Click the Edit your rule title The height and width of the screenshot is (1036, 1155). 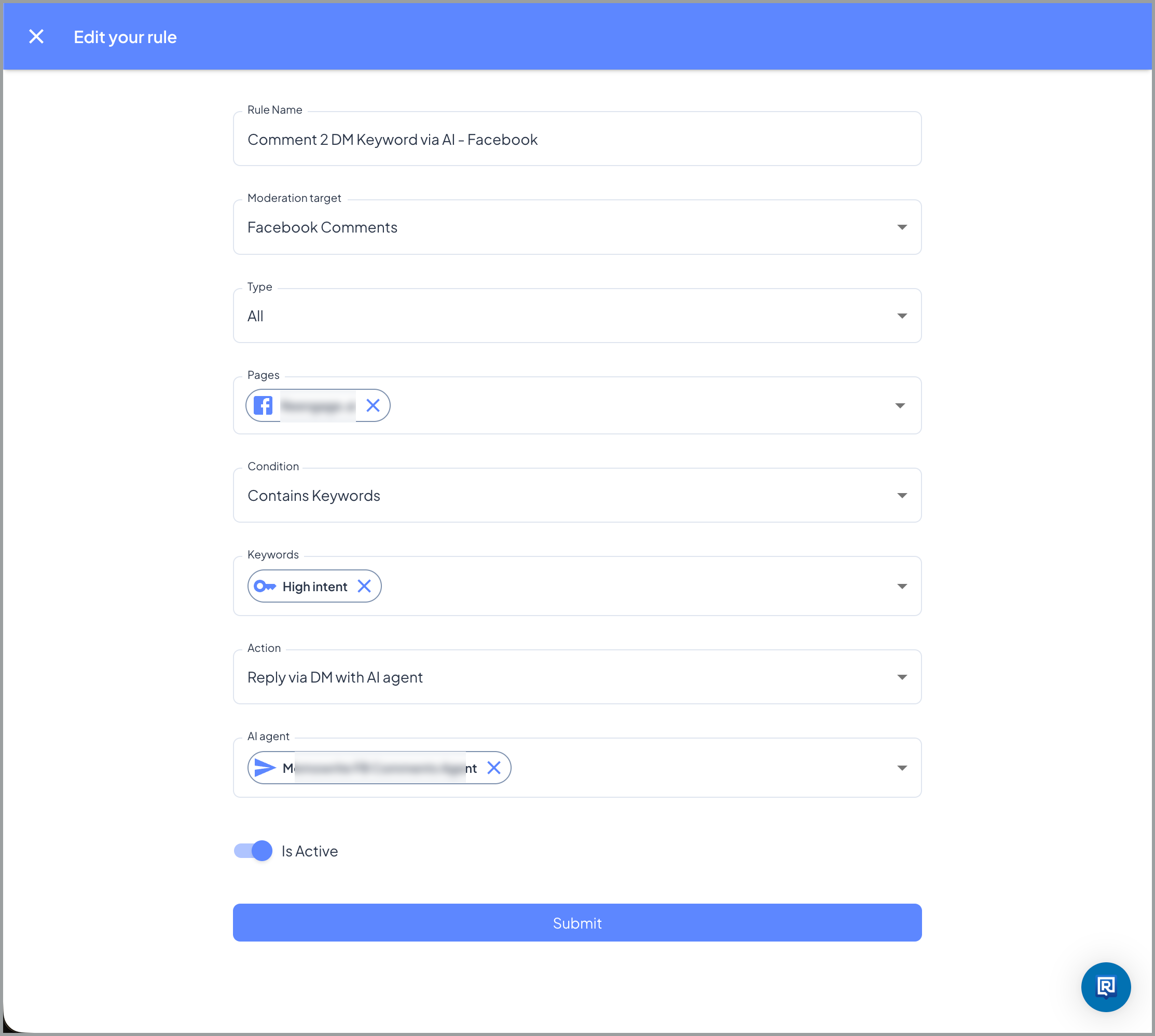tap(125, 37)
